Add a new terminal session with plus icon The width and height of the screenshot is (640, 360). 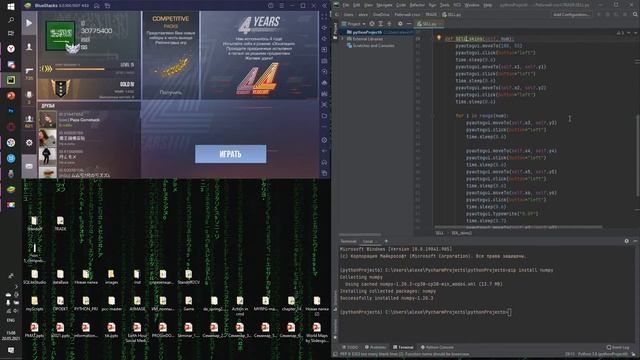[x=386, y=241]
